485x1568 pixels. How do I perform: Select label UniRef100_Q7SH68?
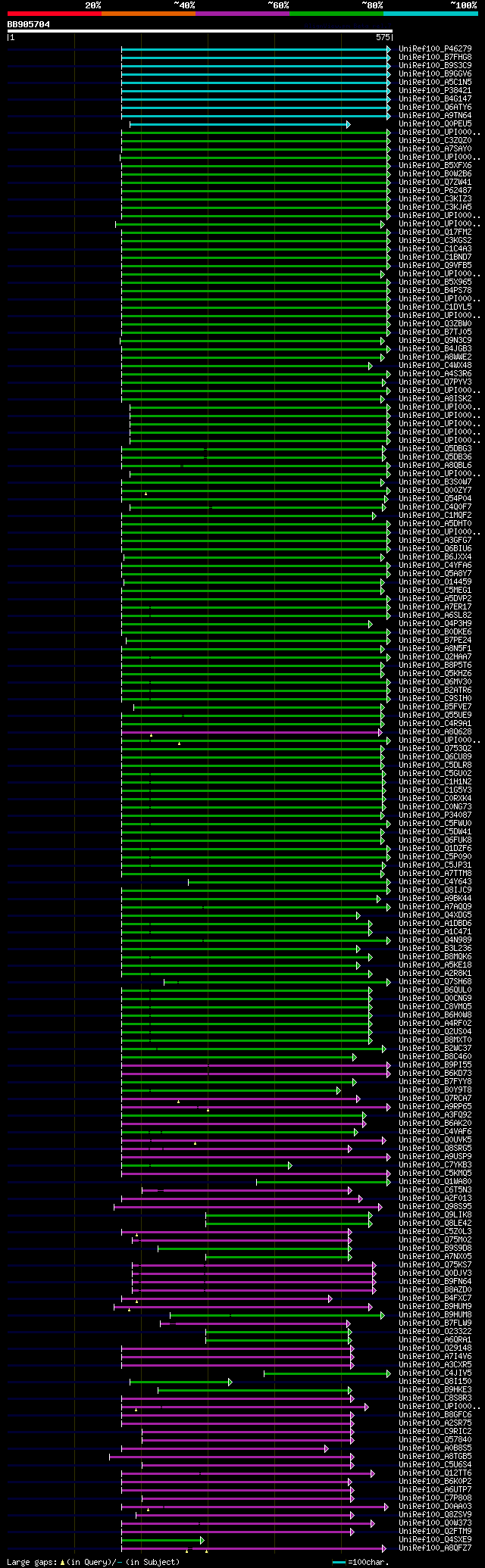(435, 982)
